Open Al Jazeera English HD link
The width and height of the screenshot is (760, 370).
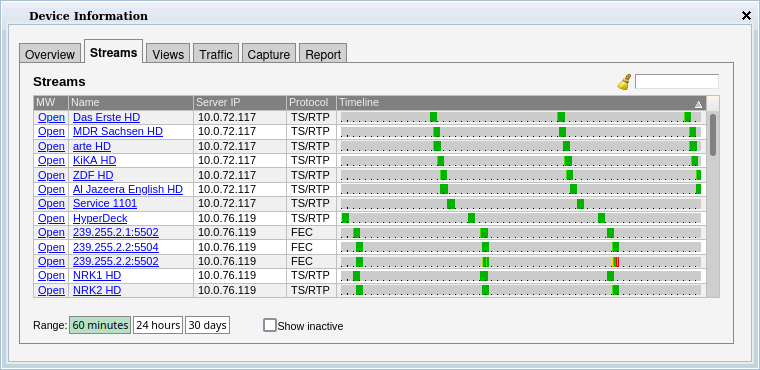(128, 189)
